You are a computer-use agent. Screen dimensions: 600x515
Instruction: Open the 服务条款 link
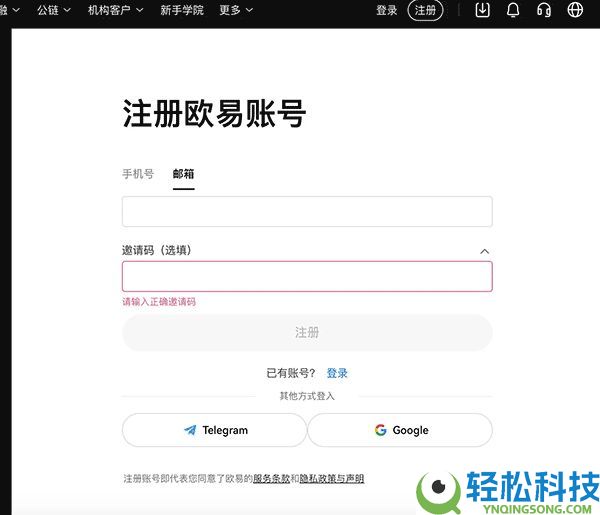pyautogui.click(x=271, y=478)
